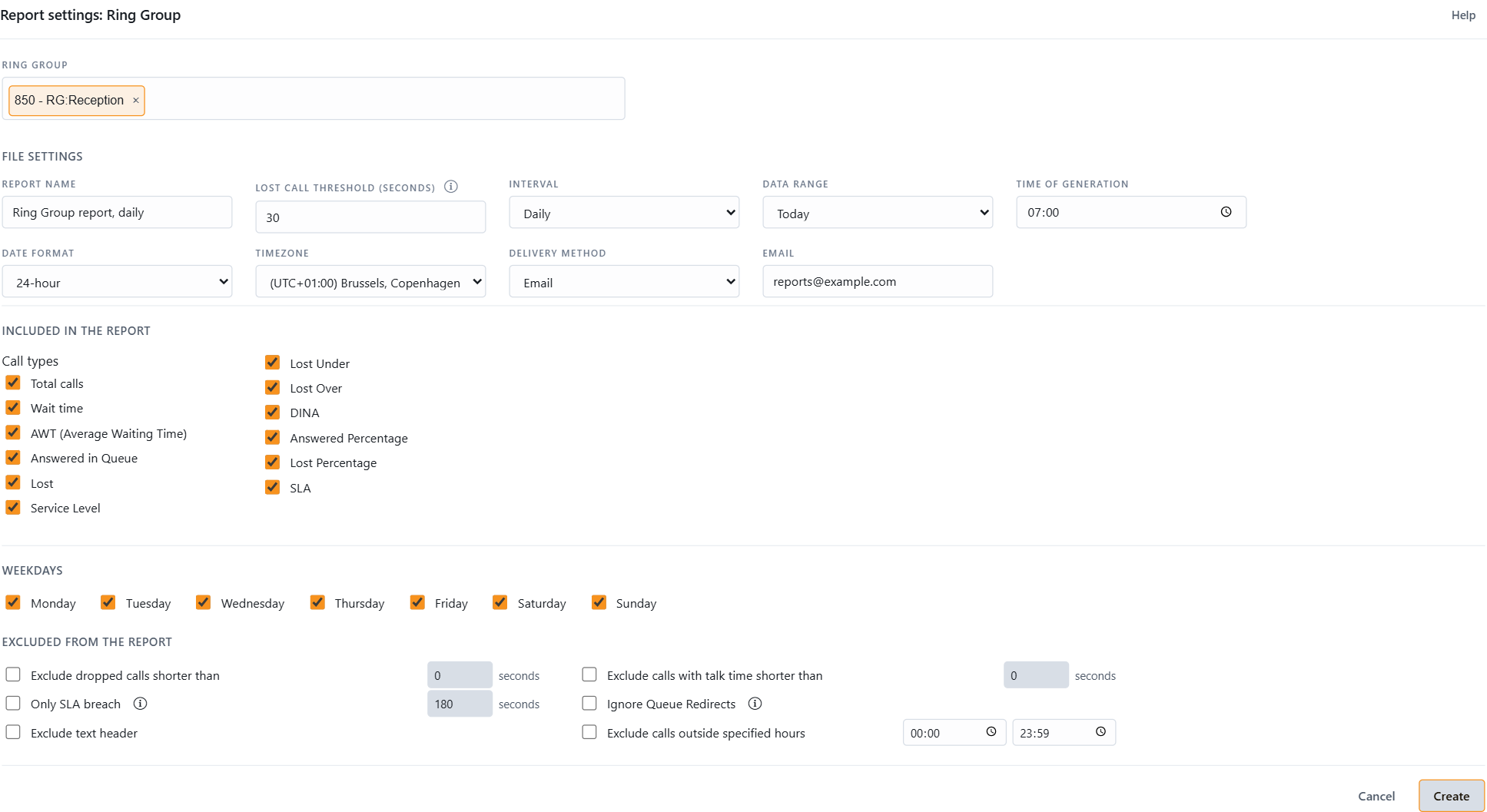1487x812 pixels.
Task: Open the 23:59 end hour clock picker
Action: tap(1100, 732)
